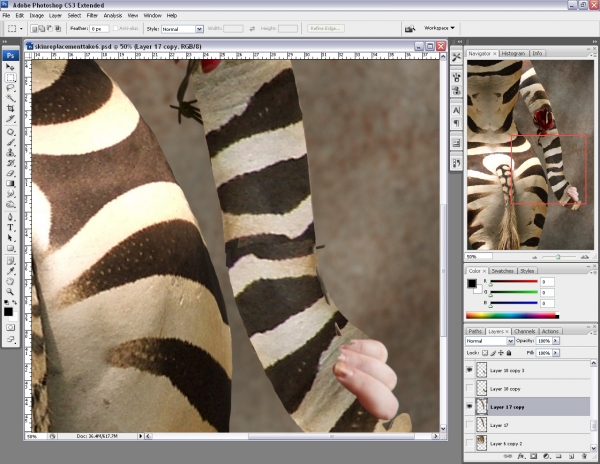Select the Notes tool
Viewport: 600px width, 464px height.
pyautogui.click(x=10, y=262)
